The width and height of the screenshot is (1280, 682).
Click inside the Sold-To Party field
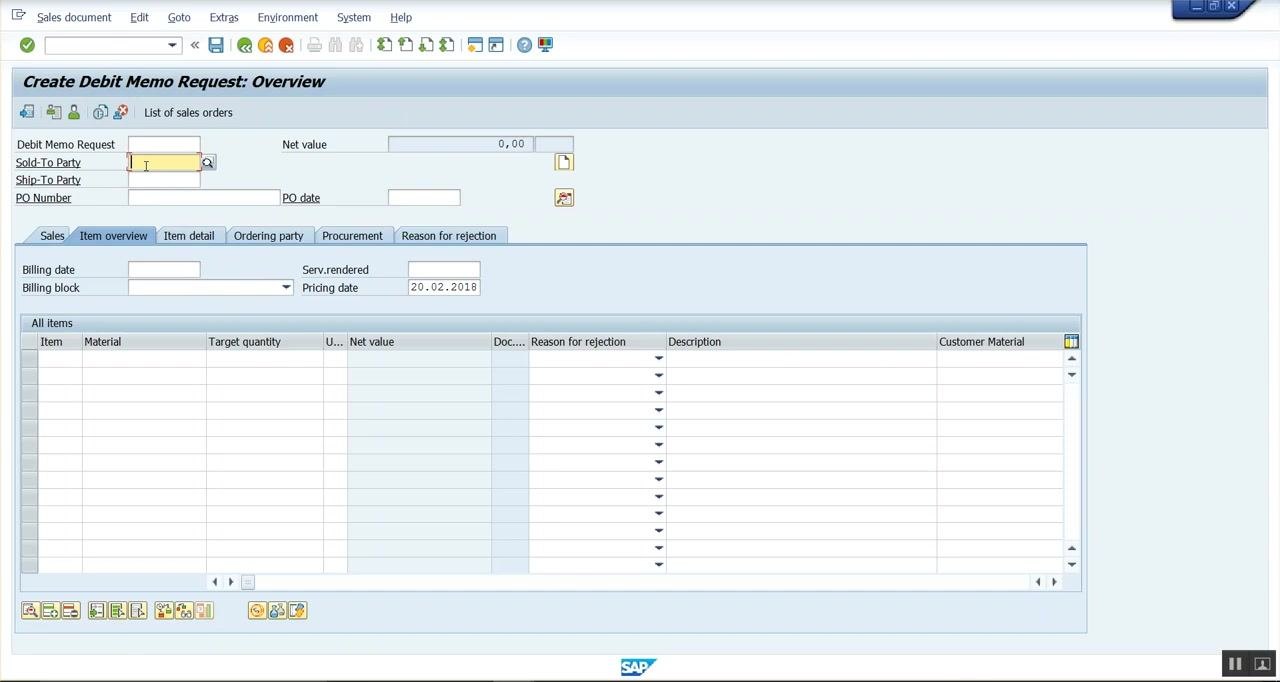click(164, 162)
